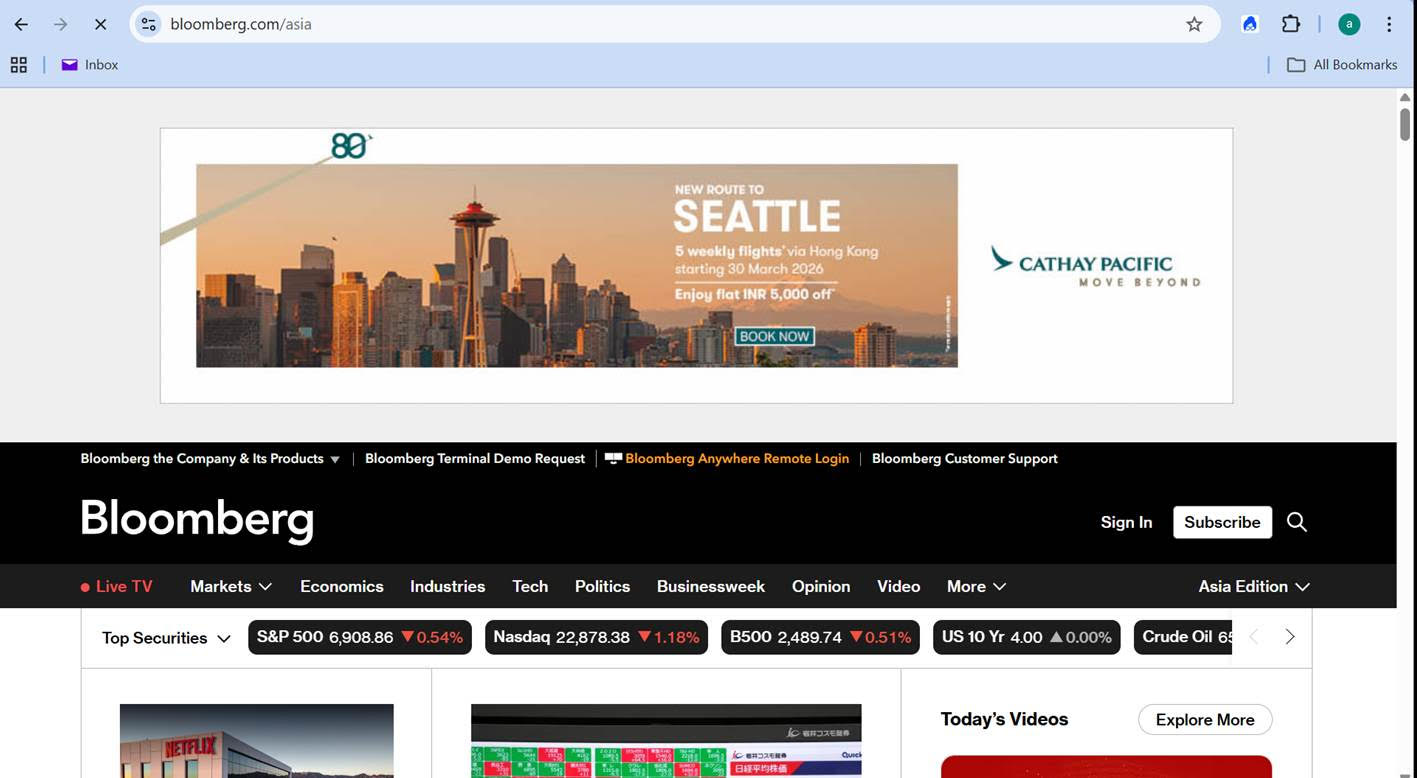Click the Subscribe button

tap(1222, 522)
